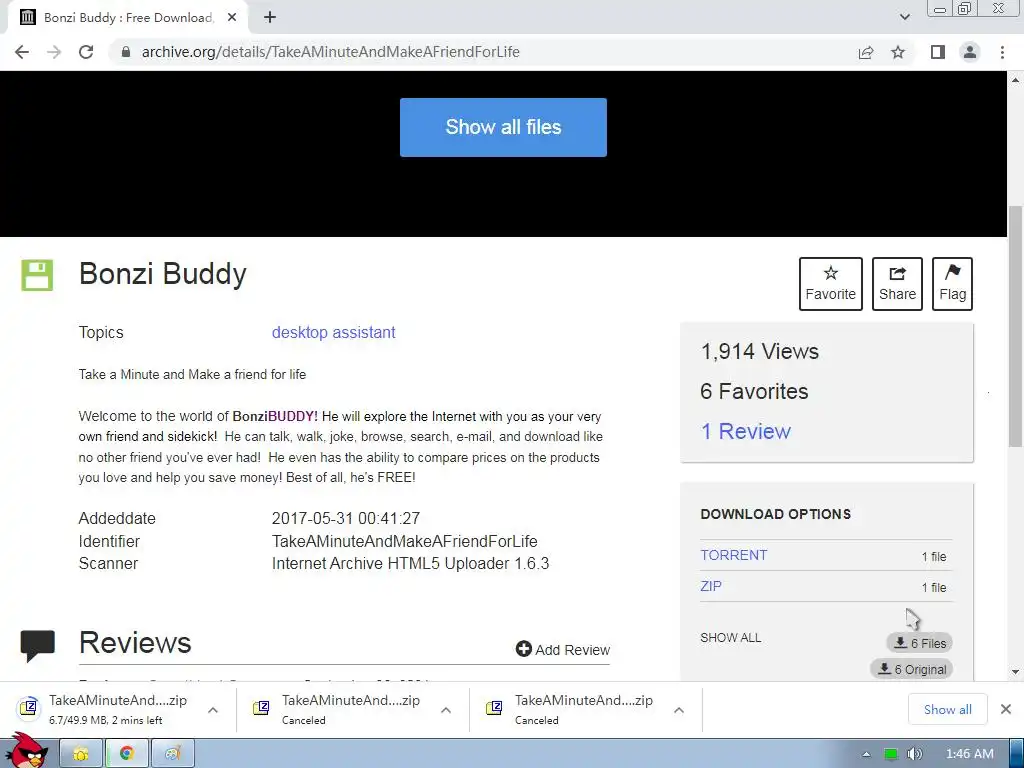Screen dimensions: 1024x768
Task: Click the Share button for this item
Action: [897, 284]
